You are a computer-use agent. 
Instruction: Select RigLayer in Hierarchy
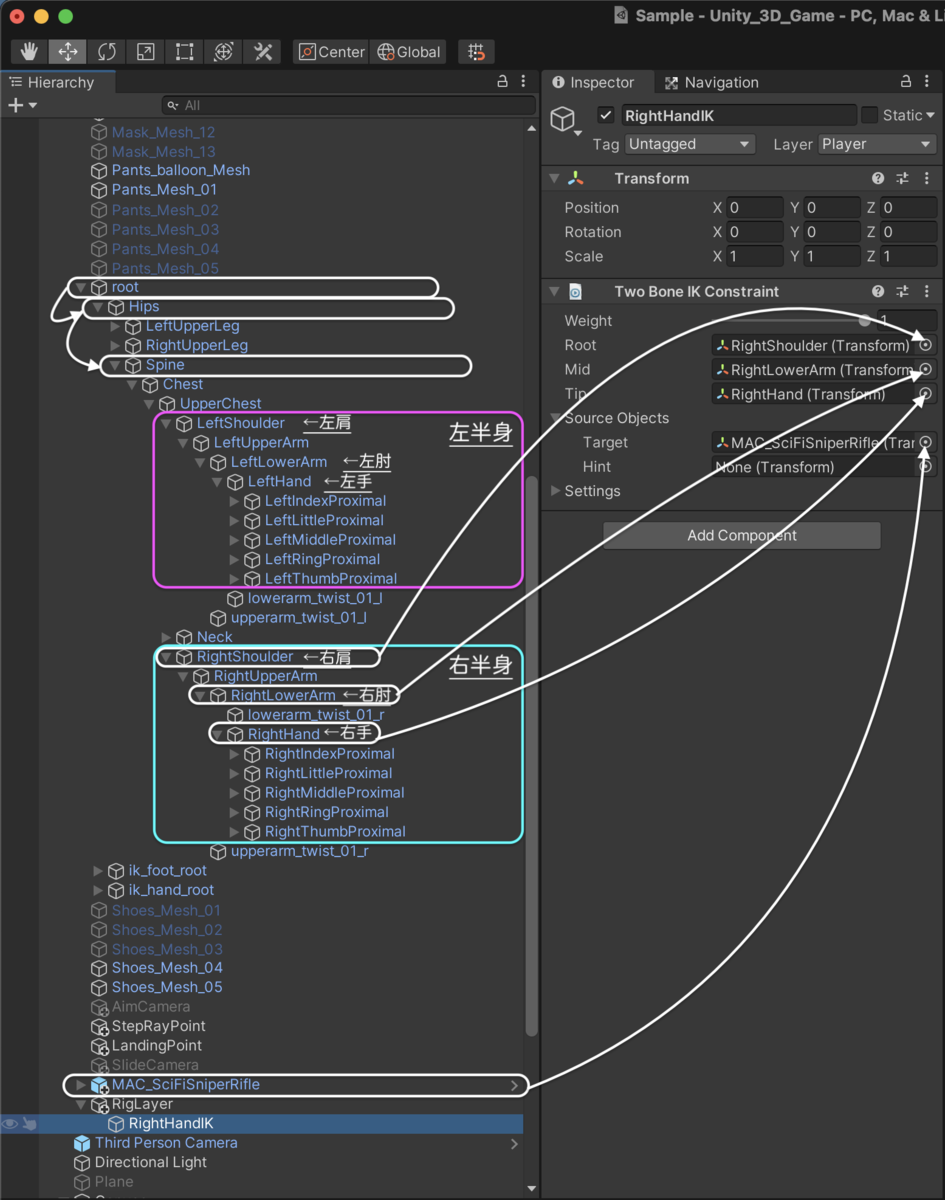click(142, 1104)
